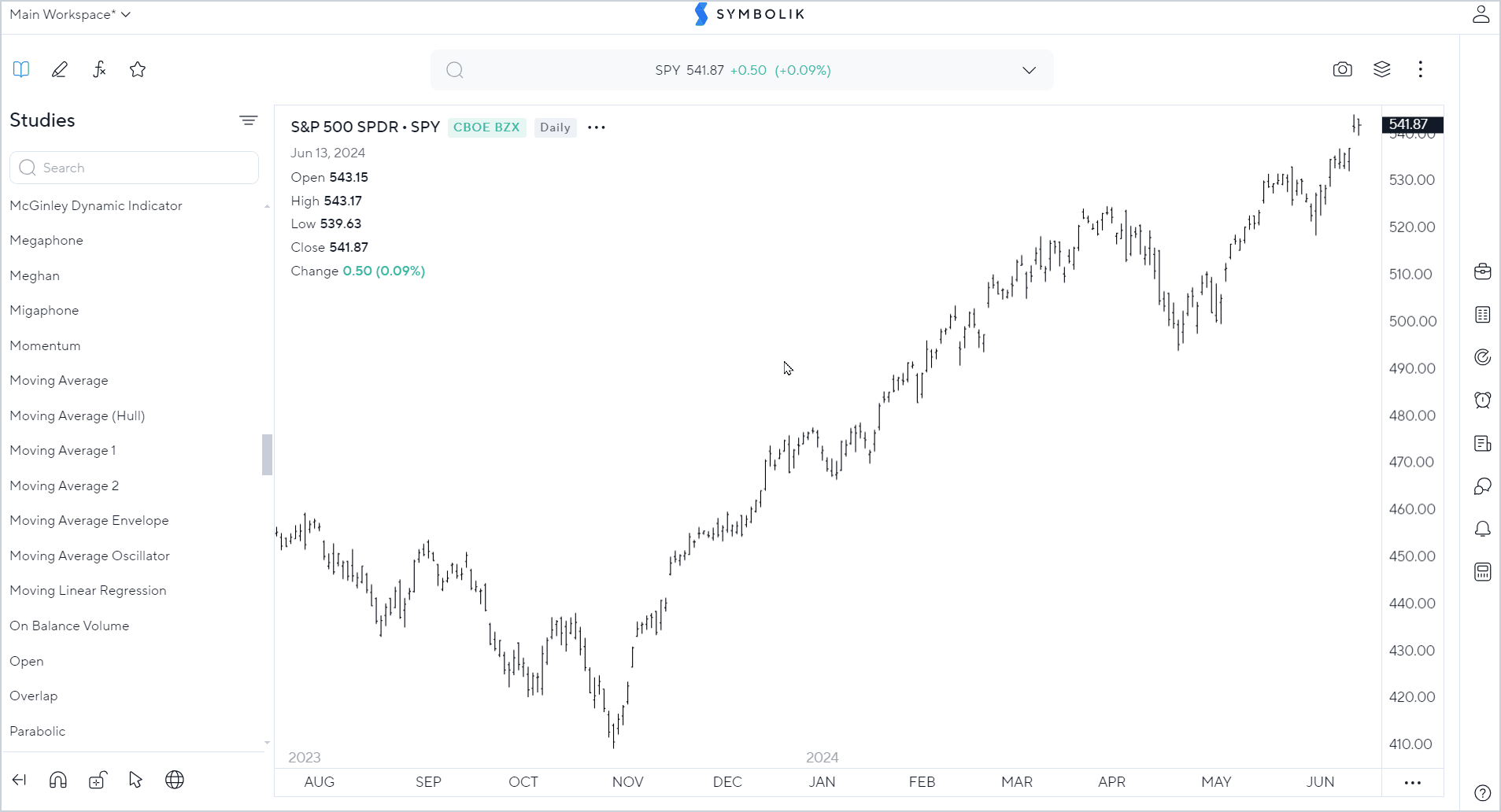Open the bottom-right chart options dots

click(x=1413, y=783)
